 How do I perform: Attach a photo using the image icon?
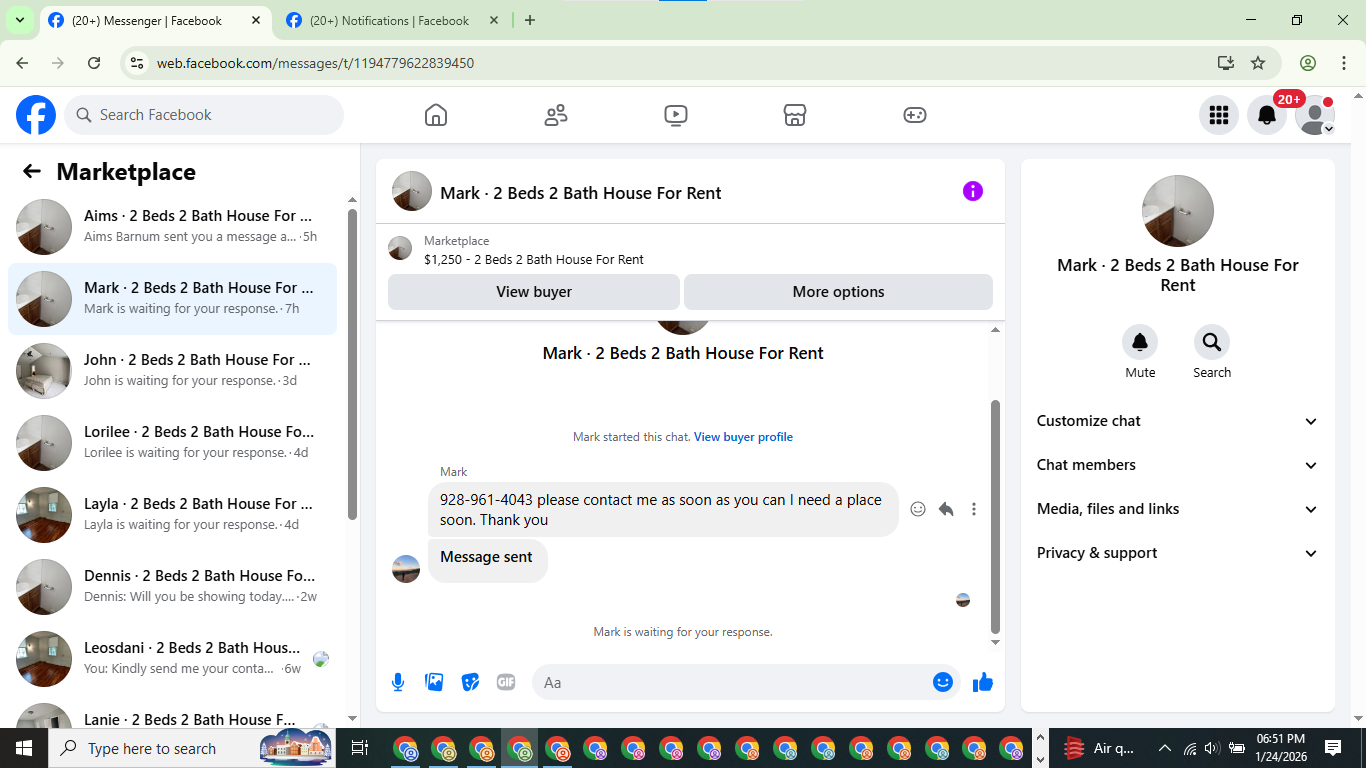click(x=434, y=682)
